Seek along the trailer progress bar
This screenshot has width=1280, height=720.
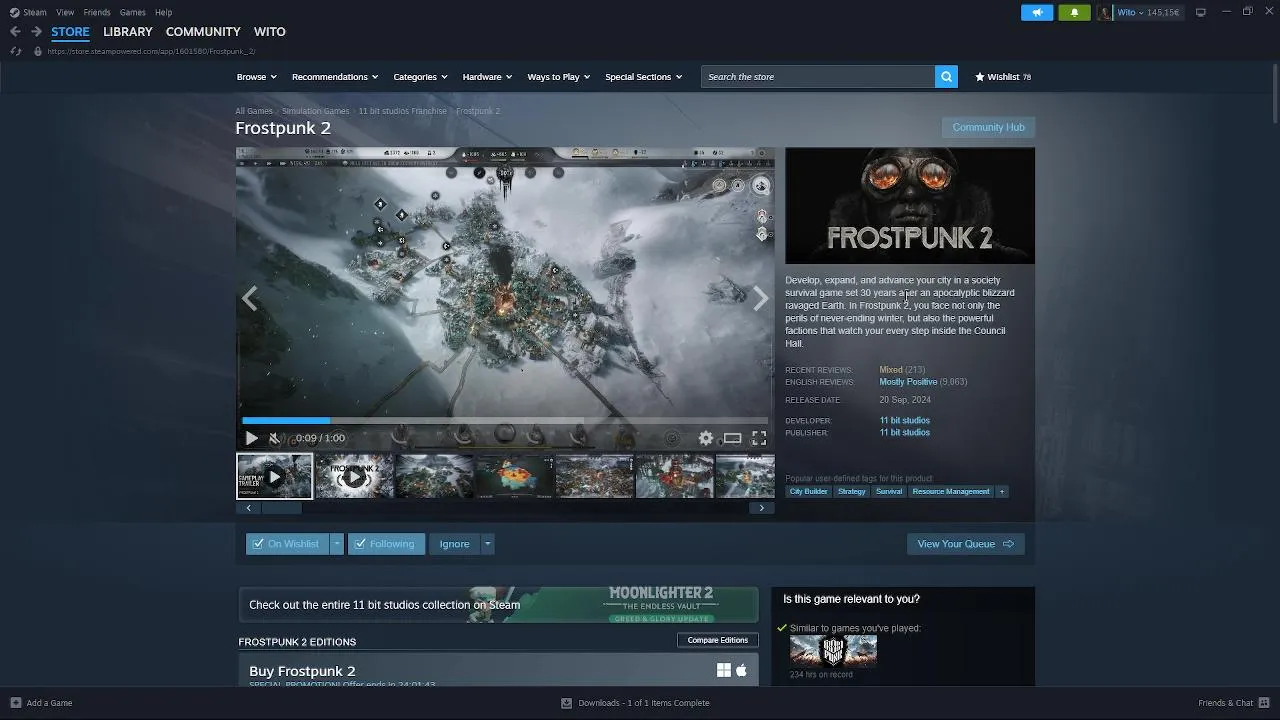(505, 421)
